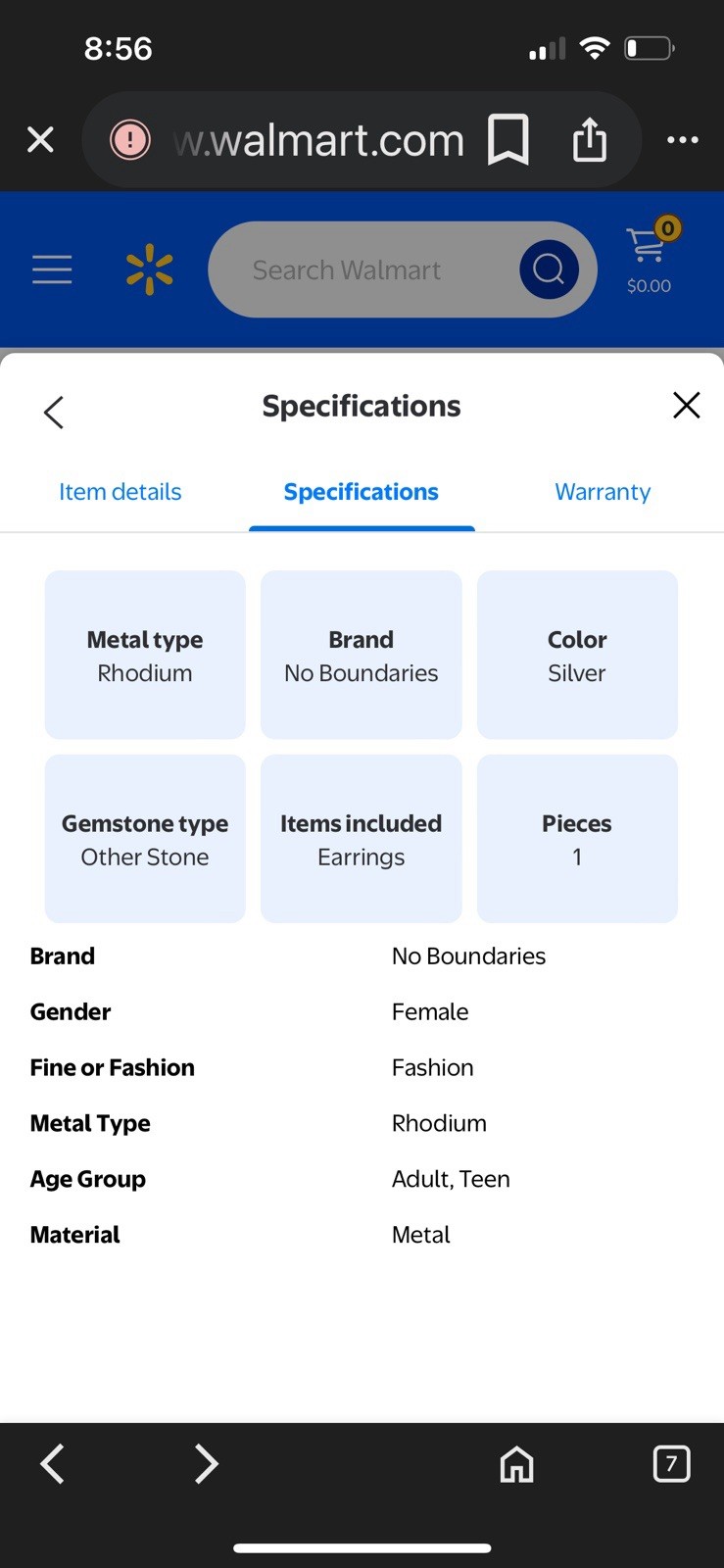Click the search magnifier button
This screenshot has width=724, height=1568.
coord(549,269)
